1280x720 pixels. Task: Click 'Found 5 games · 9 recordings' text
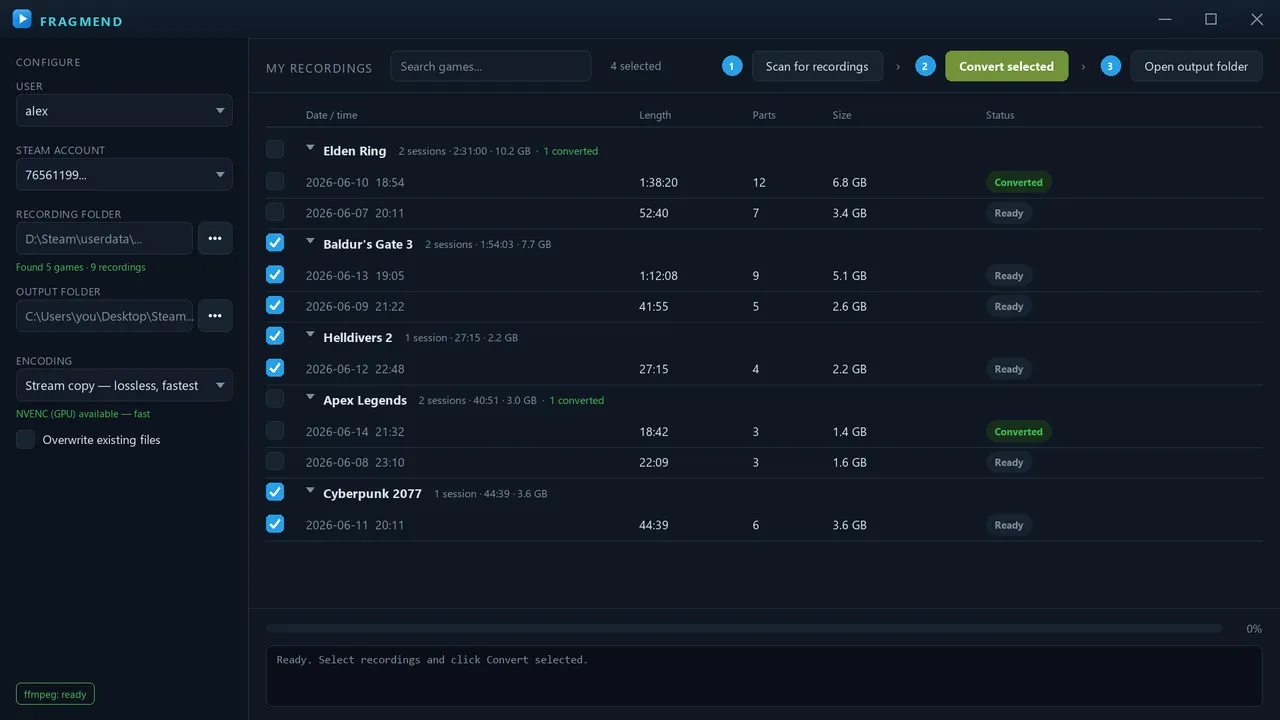point(80,267)
